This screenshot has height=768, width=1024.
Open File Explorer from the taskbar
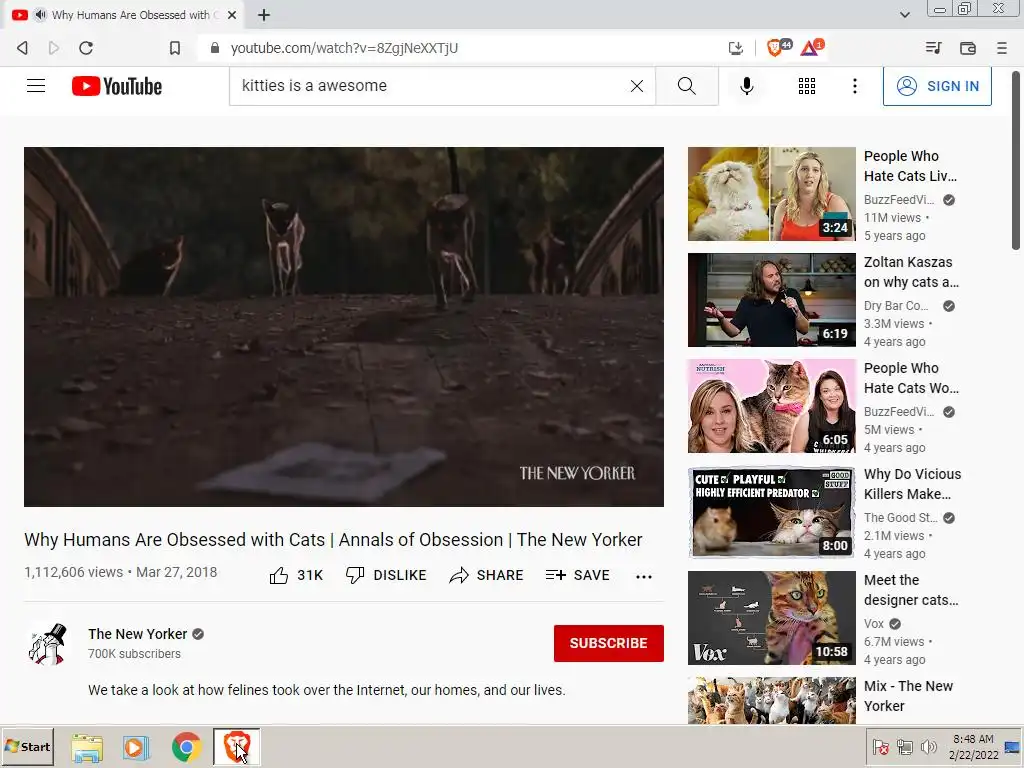[87, 747]
